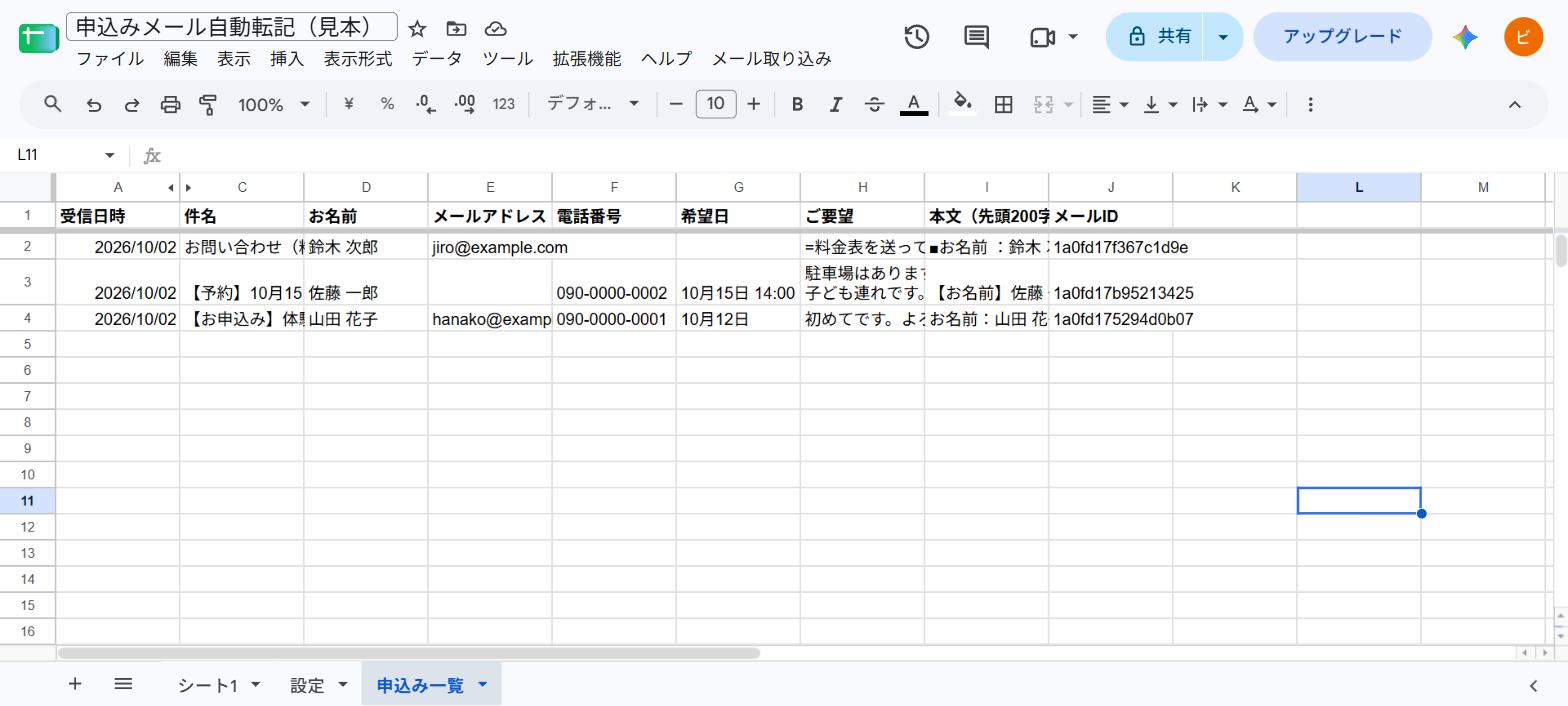Open the fill color picker

(962, 104)
